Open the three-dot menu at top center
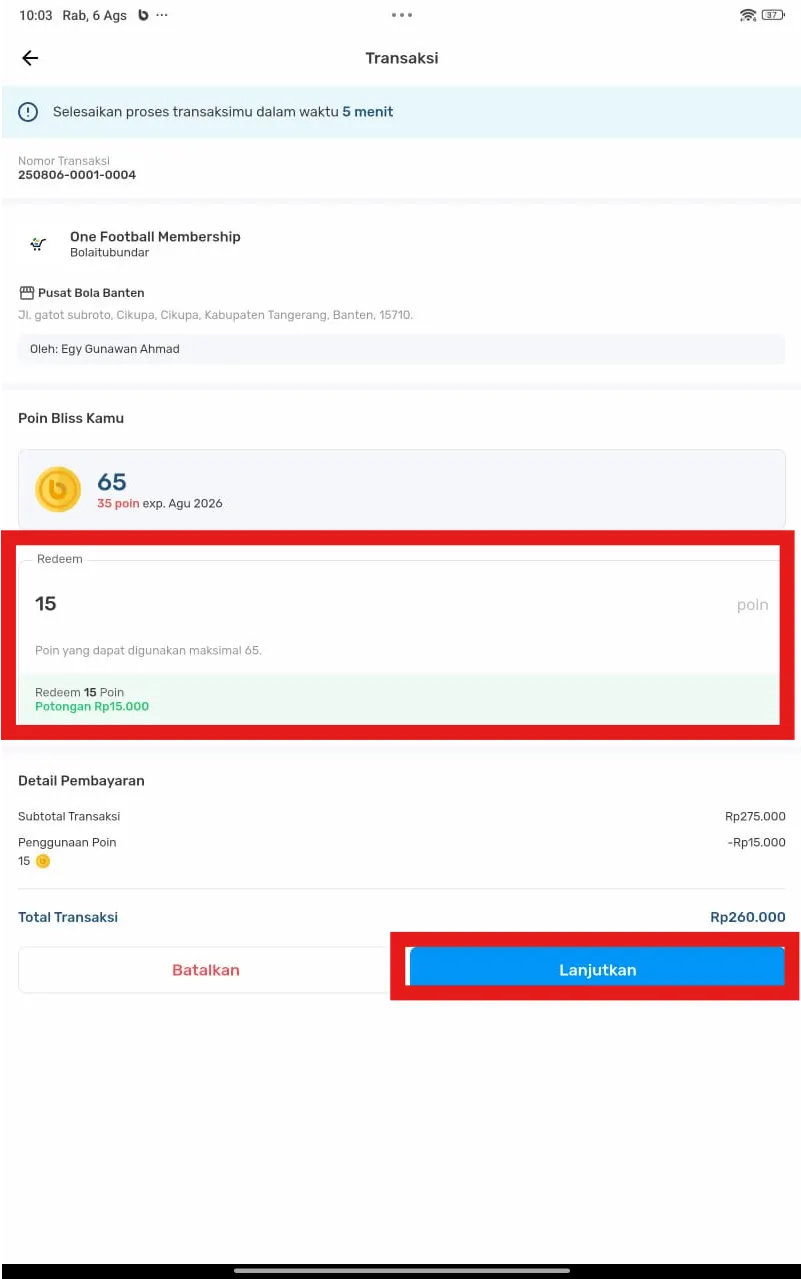This screenshot has height=1279, width=801. [401, 15]
